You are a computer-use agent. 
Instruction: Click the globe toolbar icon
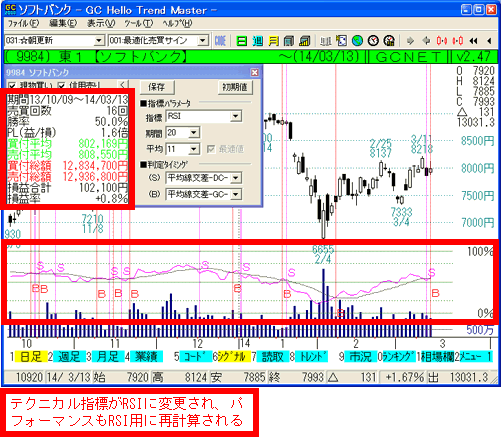(357, 41)
